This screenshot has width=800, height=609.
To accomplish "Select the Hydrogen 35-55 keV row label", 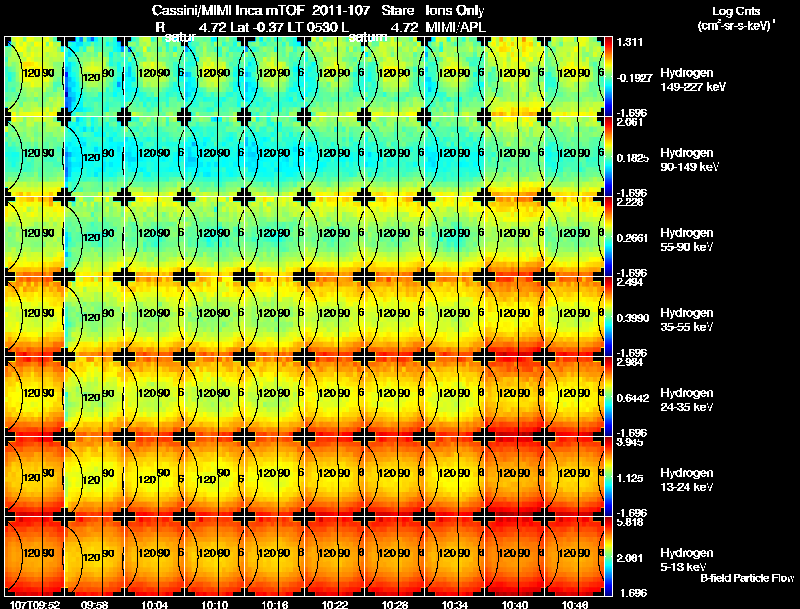I will pyautogui.click(x=687, y=320).
